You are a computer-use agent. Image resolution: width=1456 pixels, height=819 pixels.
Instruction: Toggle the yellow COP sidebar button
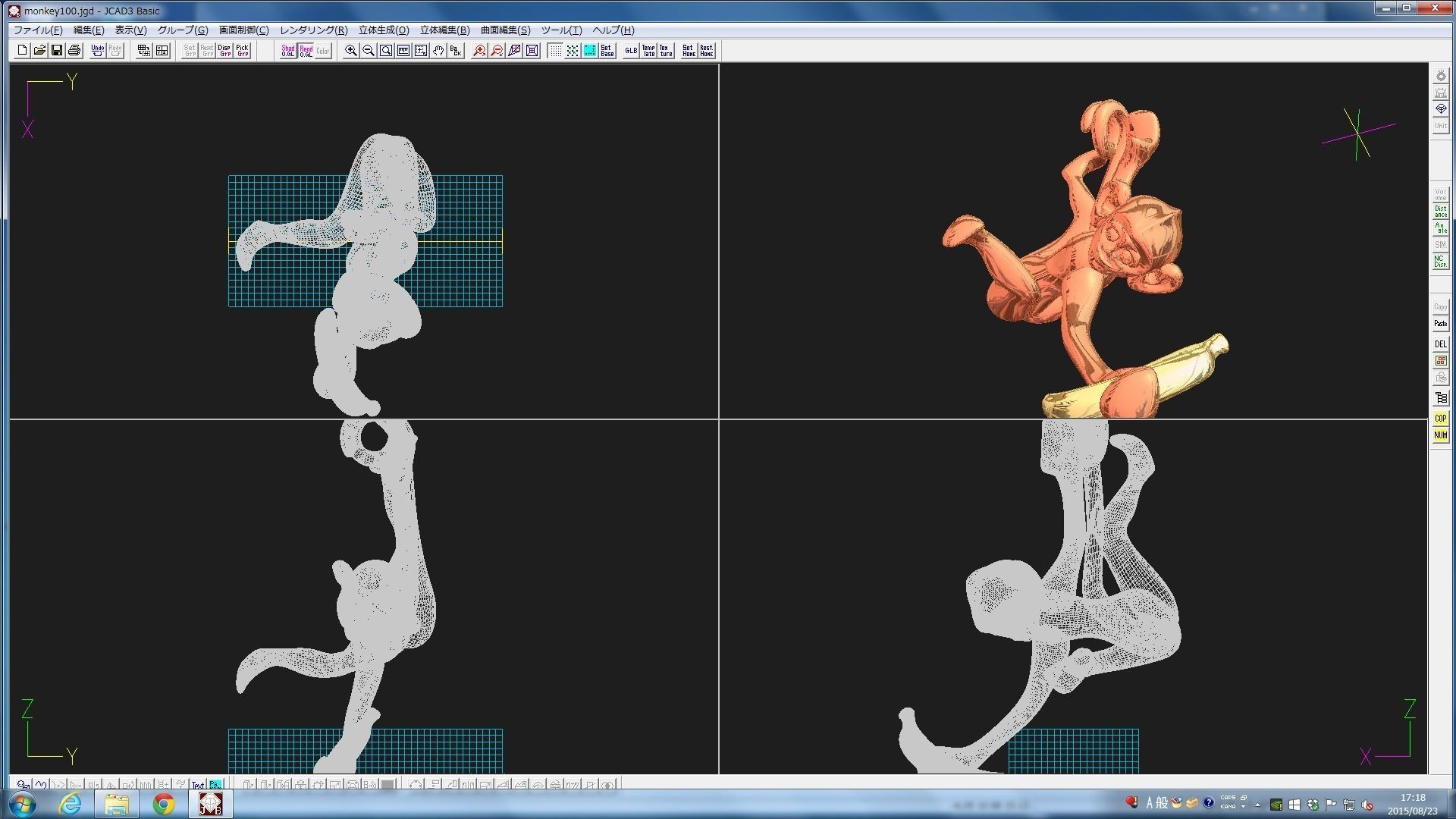[x=1440, y=419]
